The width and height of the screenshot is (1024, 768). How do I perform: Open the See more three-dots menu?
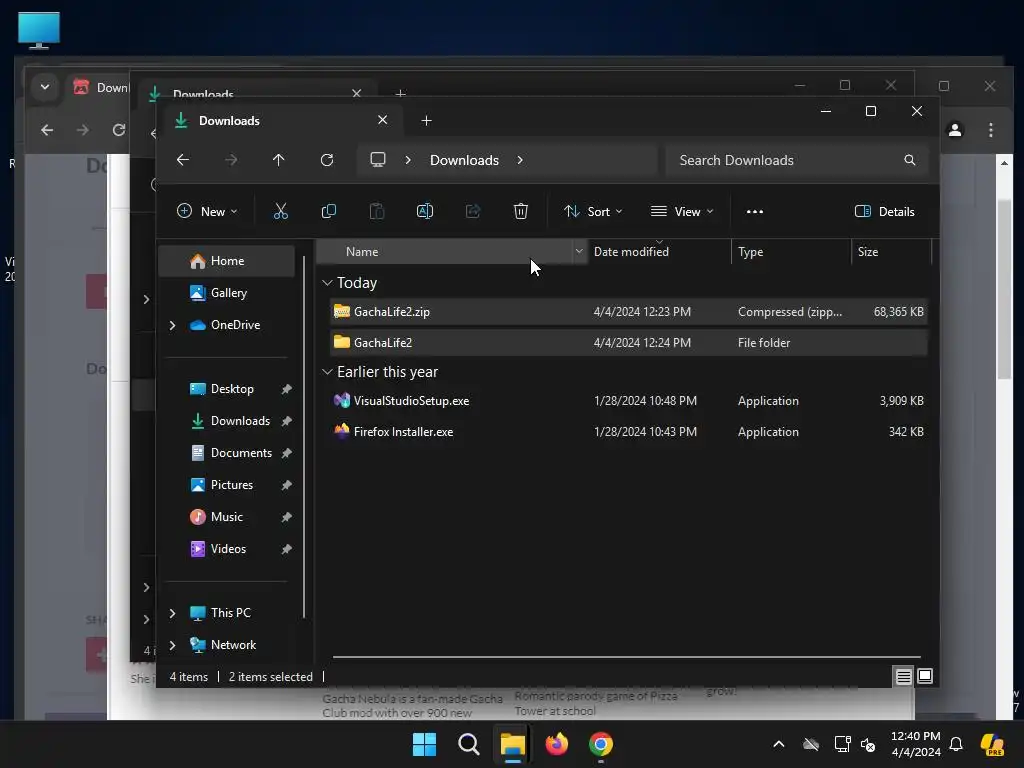(754, 212)
